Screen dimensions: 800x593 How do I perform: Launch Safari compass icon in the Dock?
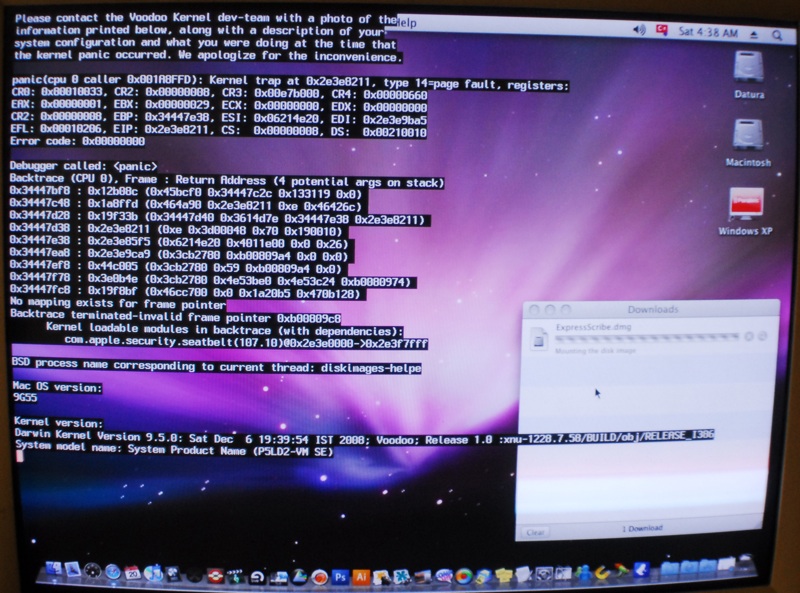point(113,572)
